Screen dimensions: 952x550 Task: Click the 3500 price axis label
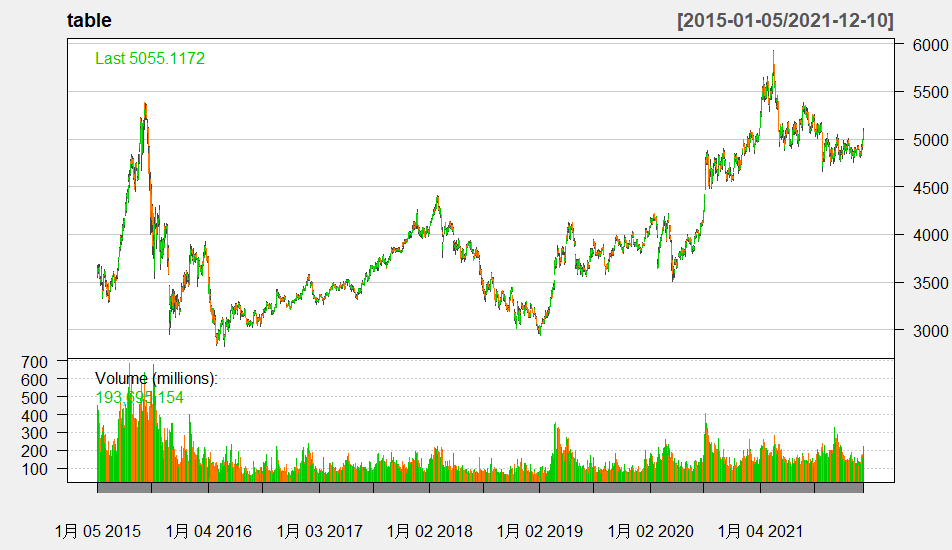tap(930, 283)
